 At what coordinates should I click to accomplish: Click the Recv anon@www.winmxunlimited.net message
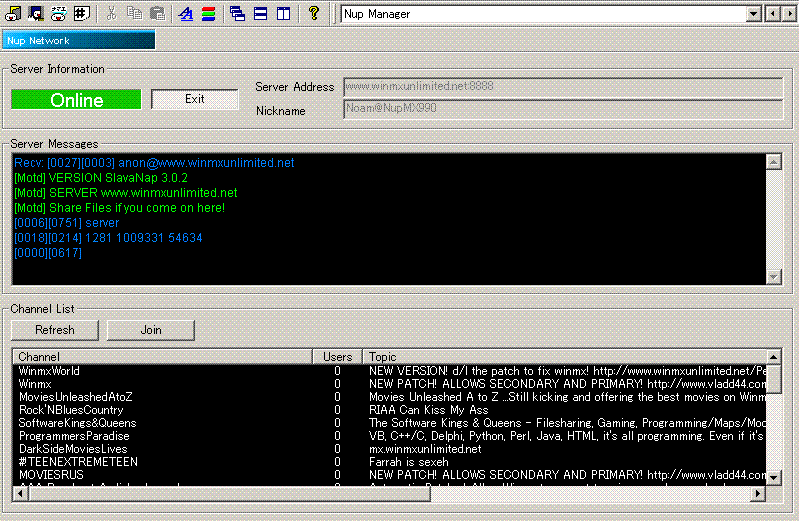(x=154, y=163)
